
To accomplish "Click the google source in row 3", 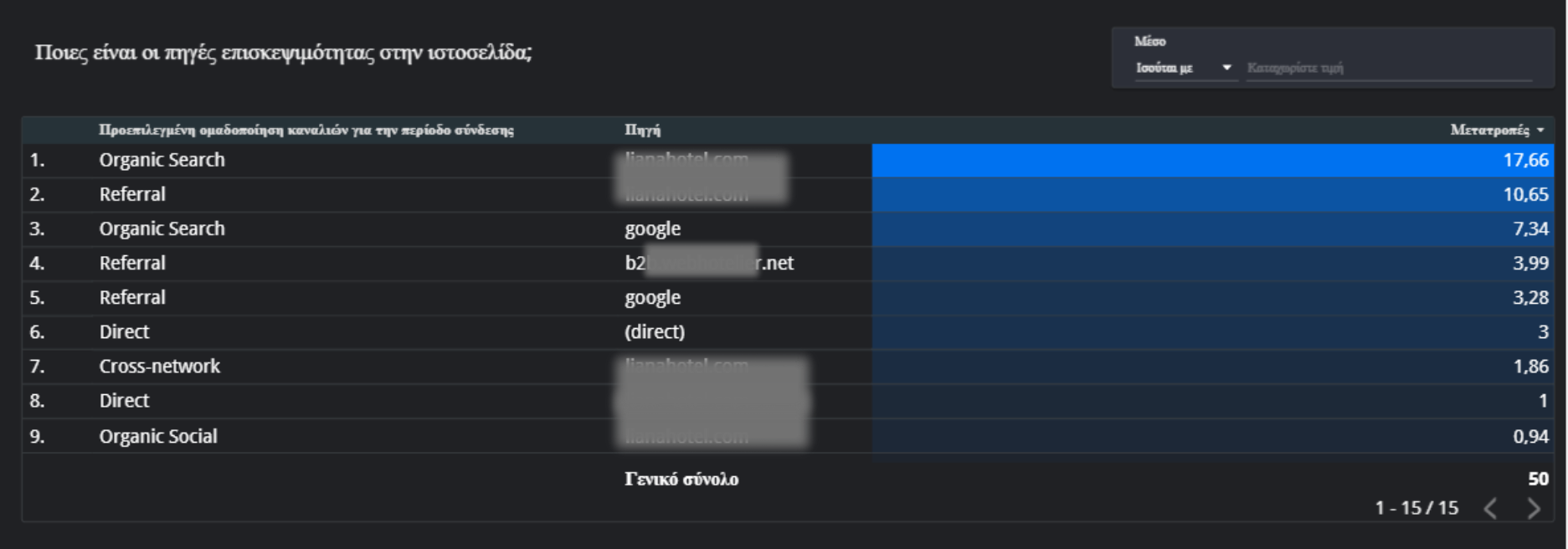I will (652, 228).
